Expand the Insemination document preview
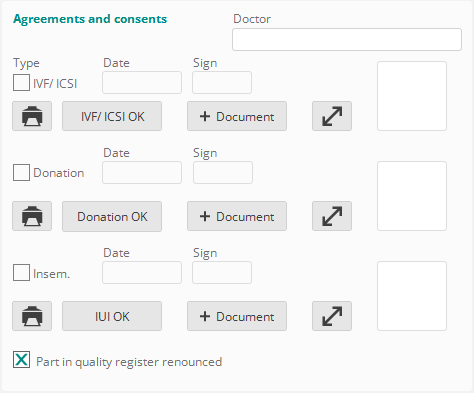The width and height of the screenshot is (474, 393). [x=332, y=316]
